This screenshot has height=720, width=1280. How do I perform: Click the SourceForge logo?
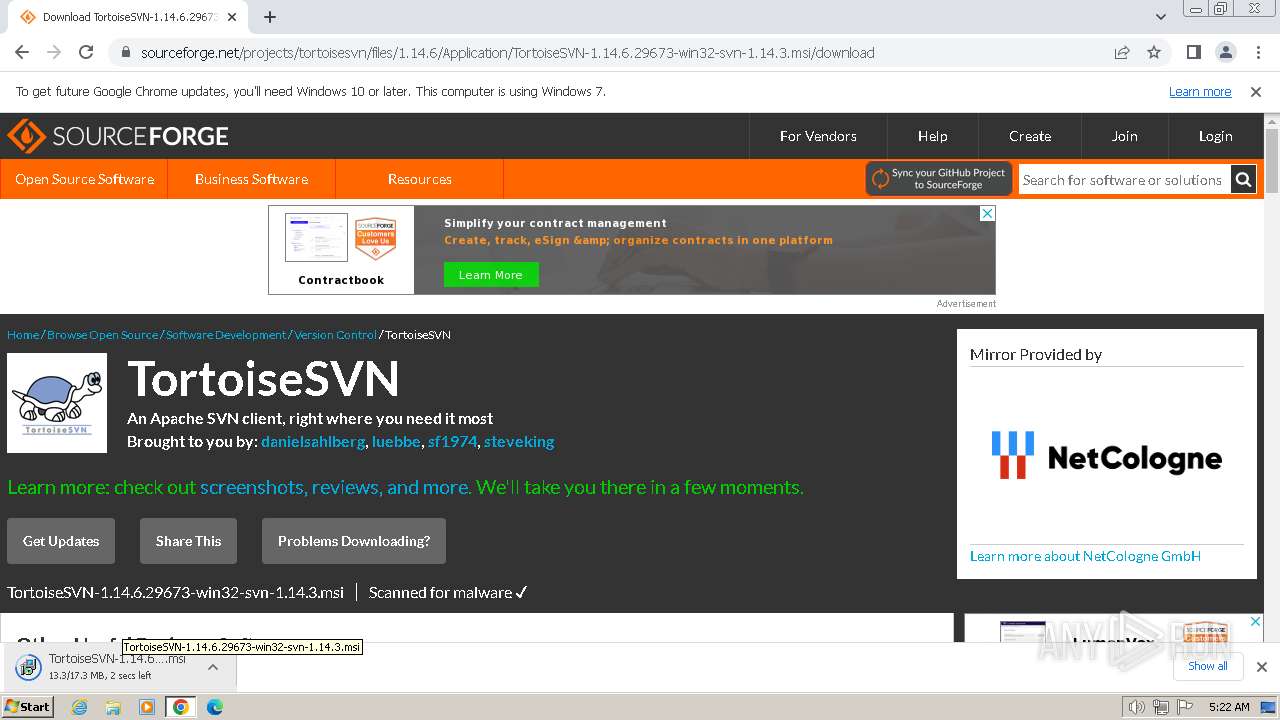118,136
